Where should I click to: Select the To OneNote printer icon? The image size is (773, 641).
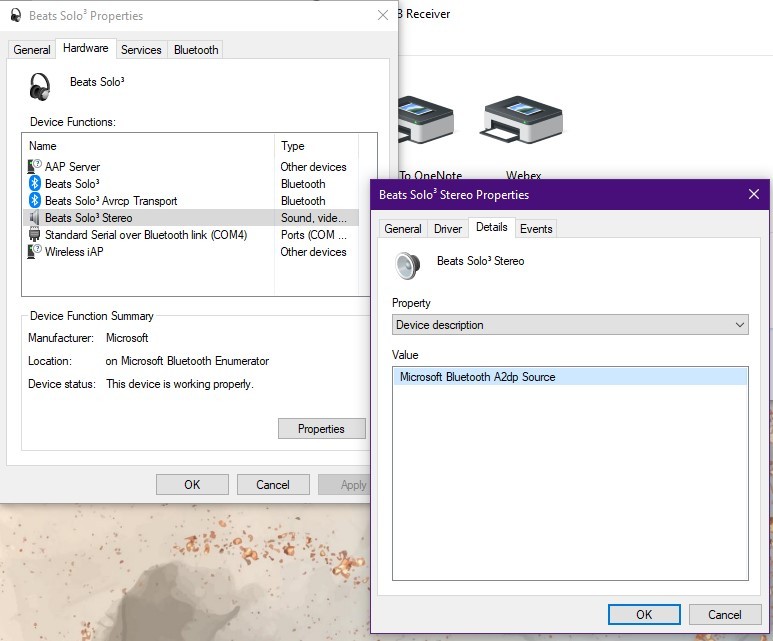point(426,119)
